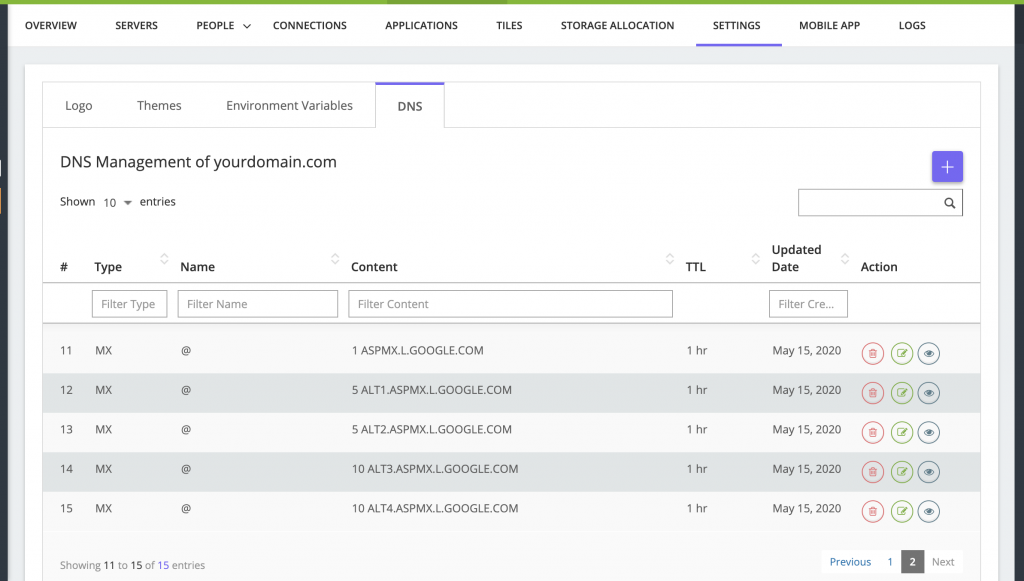Image resolution: width=1024 pixels, height=581 pixels.
Task: Go to the Previous page
Action: point(850,562)
